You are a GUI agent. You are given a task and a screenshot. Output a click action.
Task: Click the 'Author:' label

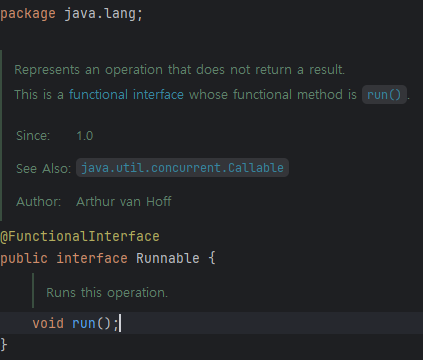pyautogui.click(x=39, y=202)
